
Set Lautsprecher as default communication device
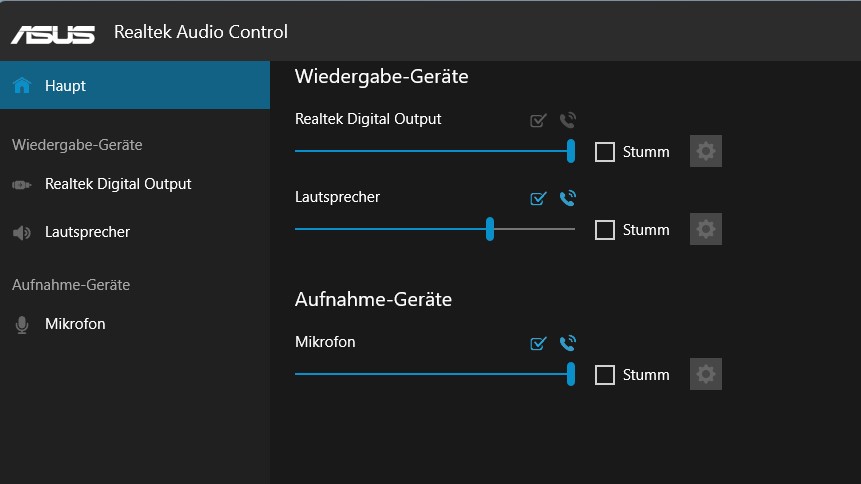pyautogui.click(x=568, y=199)
